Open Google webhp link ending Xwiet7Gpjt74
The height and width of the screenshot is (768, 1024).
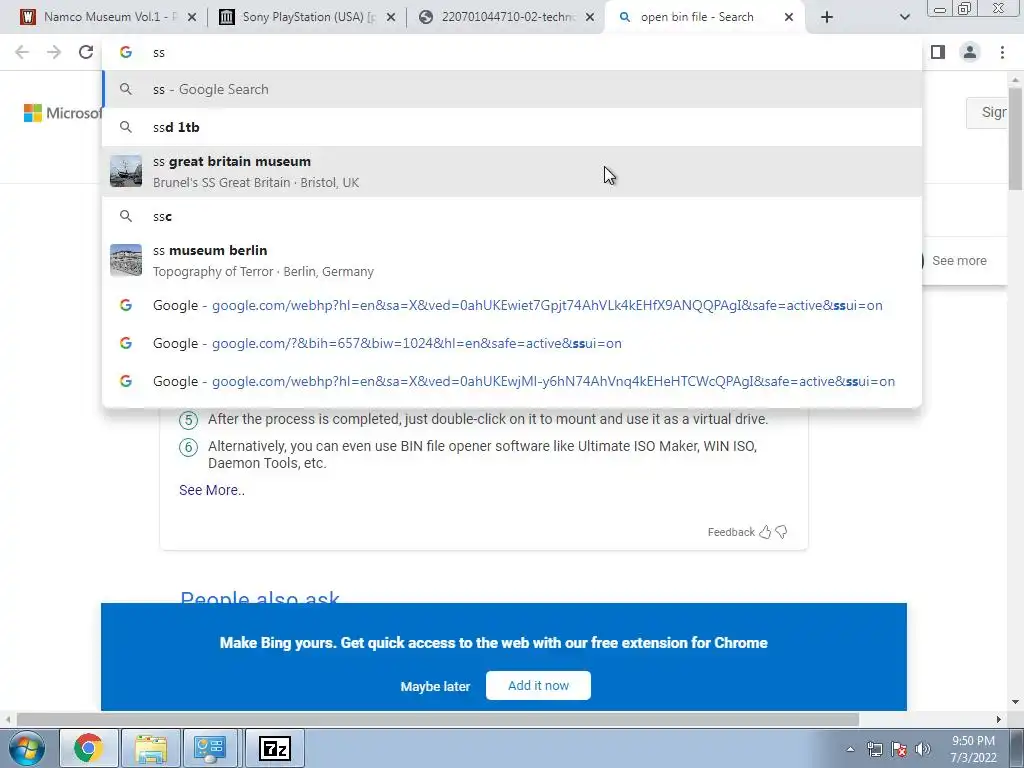(x=512, y=306)
